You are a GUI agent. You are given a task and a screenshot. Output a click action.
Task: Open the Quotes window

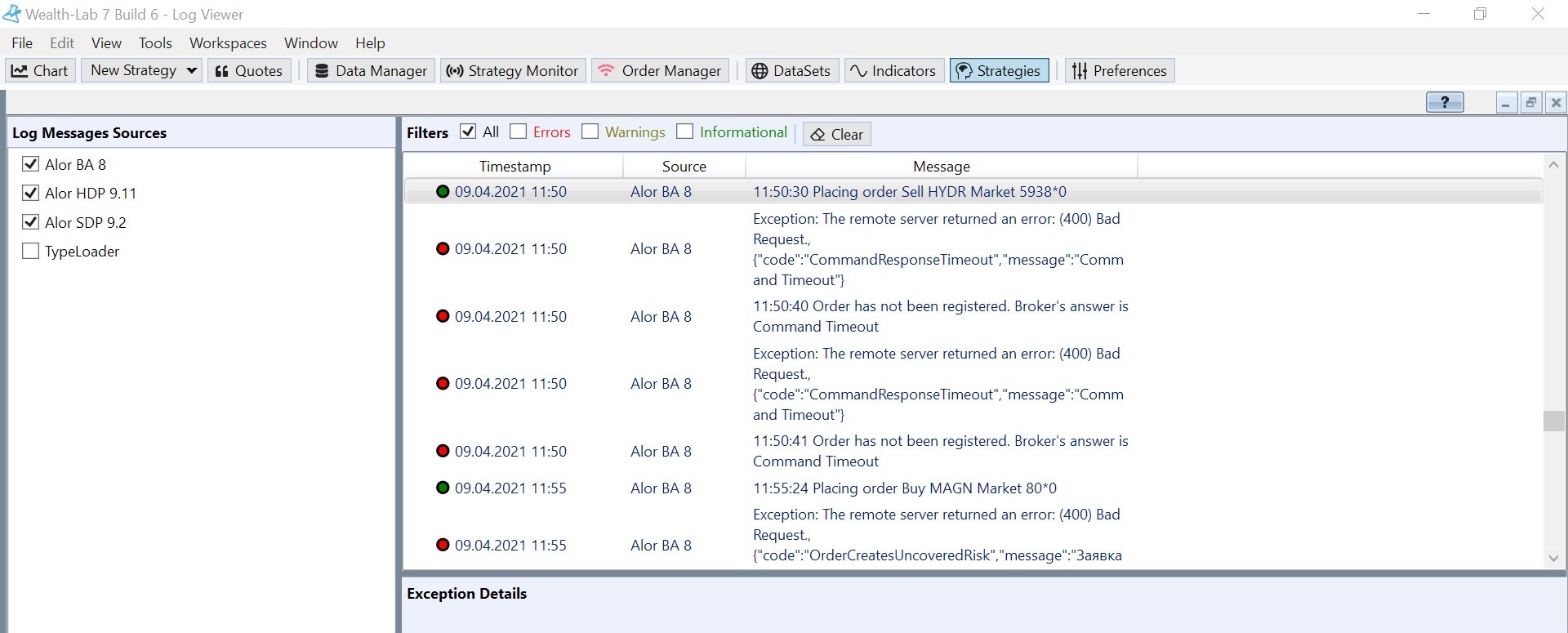(x=249, y=71)
